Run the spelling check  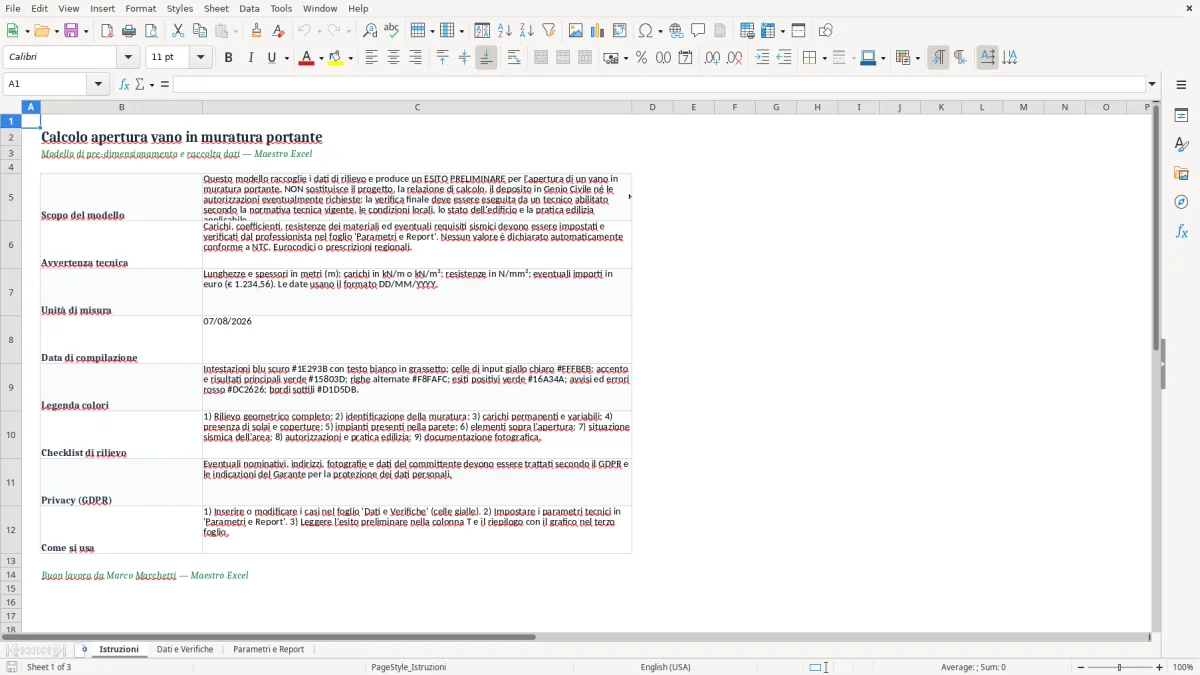pos(392,31)
